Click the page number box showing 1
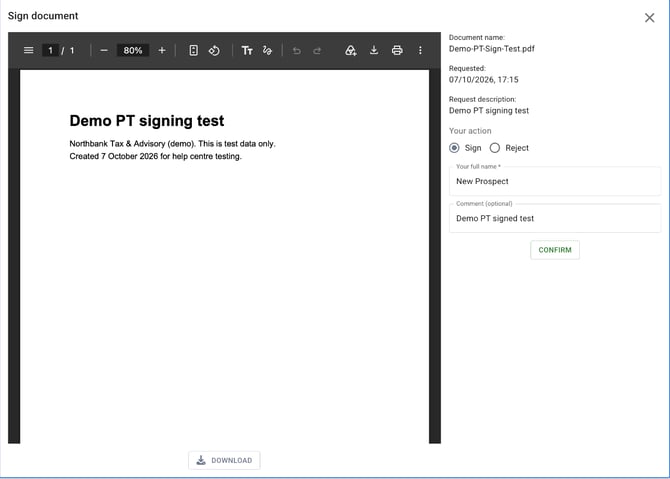Viewport: 670px width, 479px height. coord(50,50)
